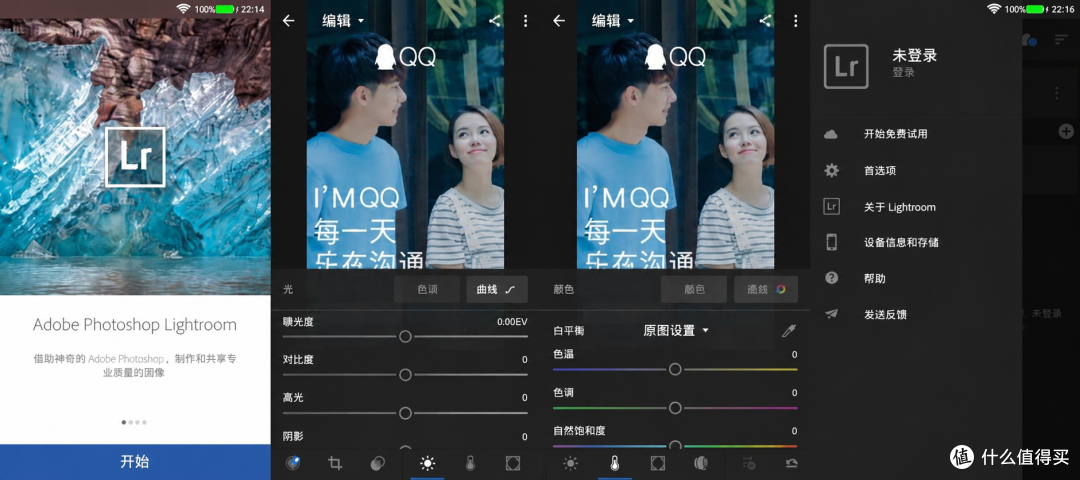Click the 自然饱和度 vibrance slider handle
Screen dimensions: 1080x480
(675, 446)
